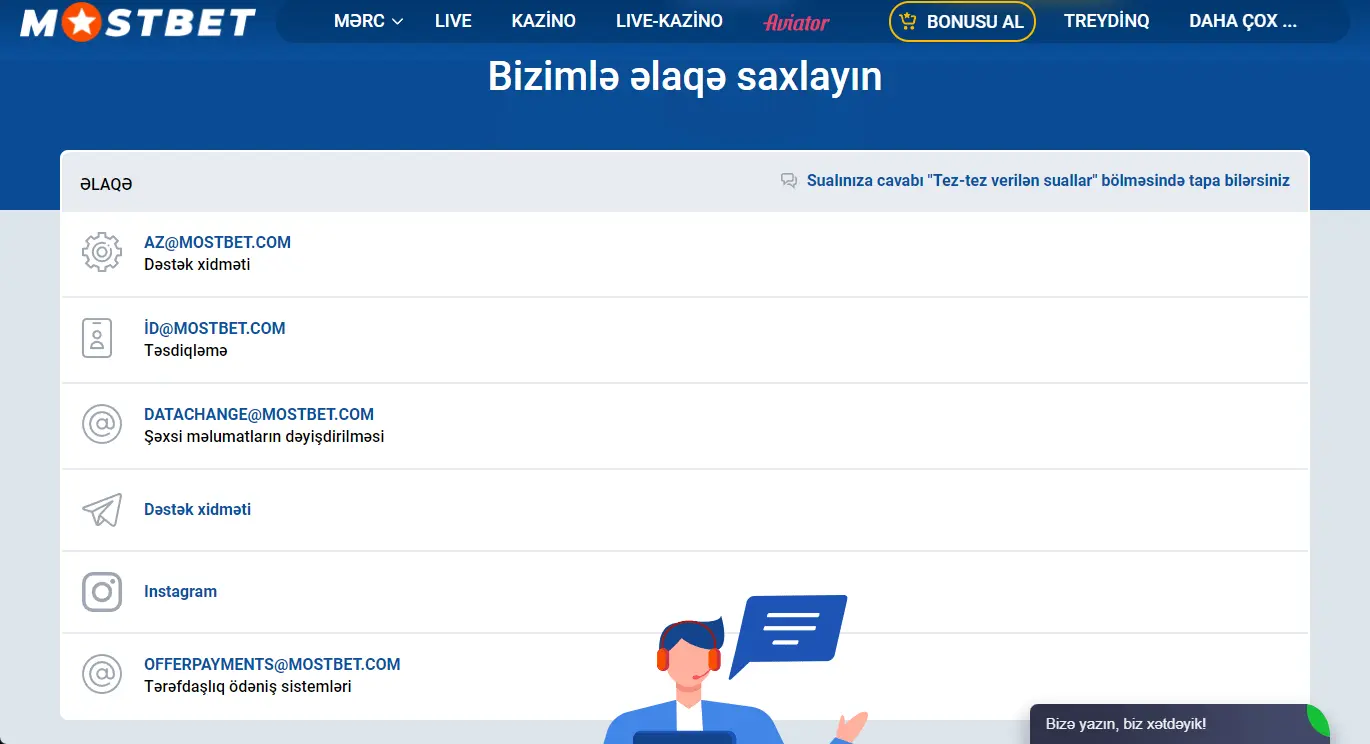Screen dimensions: 1370x744
Task: Click the chat bubbles icon near FAQ link
Action: (x=789, y=181)
